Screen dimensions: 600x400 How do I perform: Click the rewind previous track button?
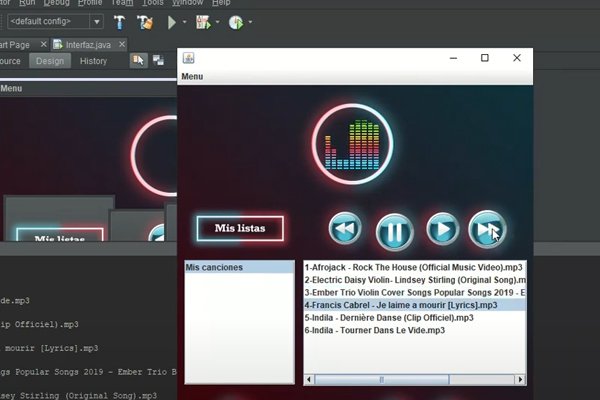point(344,230)
